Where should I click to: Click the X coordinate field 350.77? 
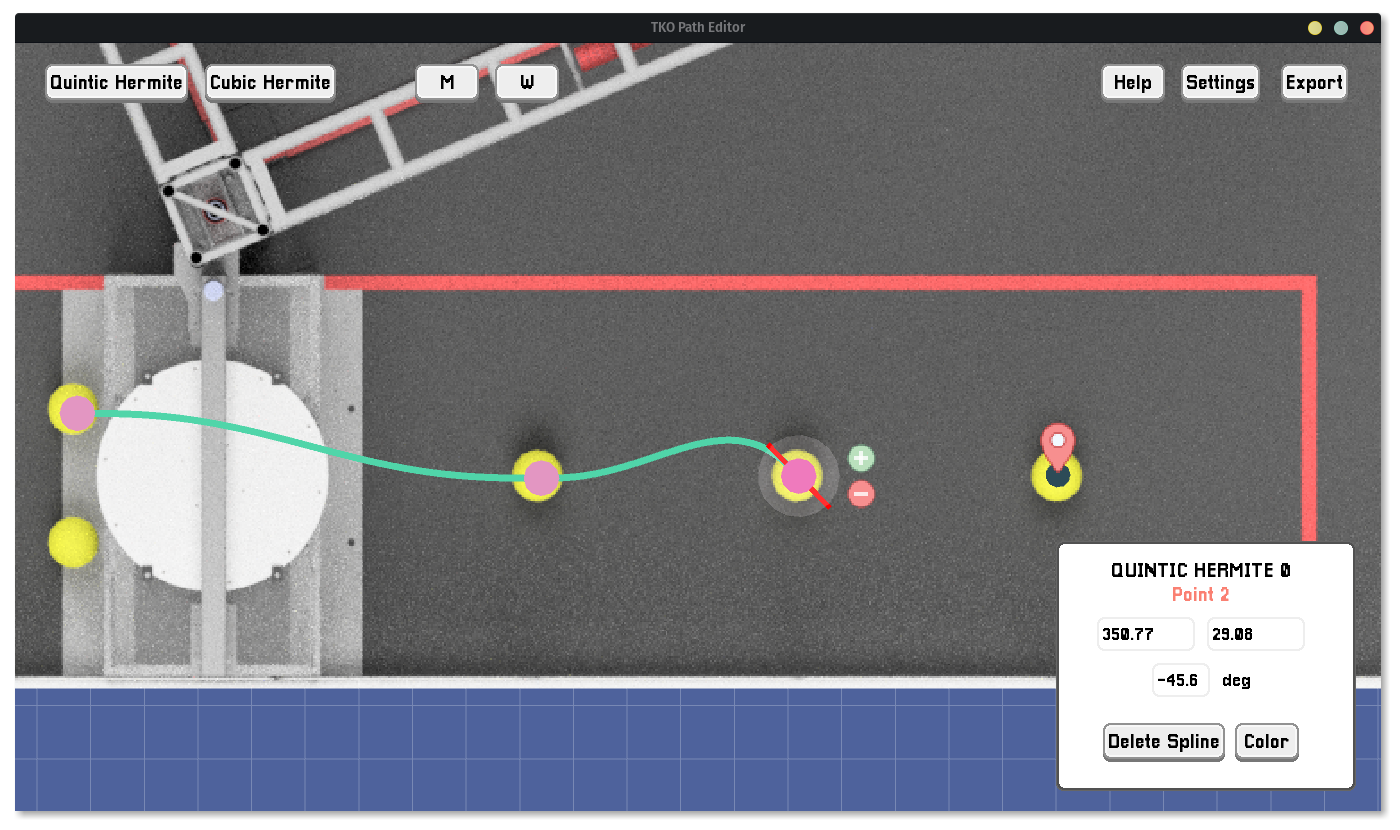(1146, 634)
